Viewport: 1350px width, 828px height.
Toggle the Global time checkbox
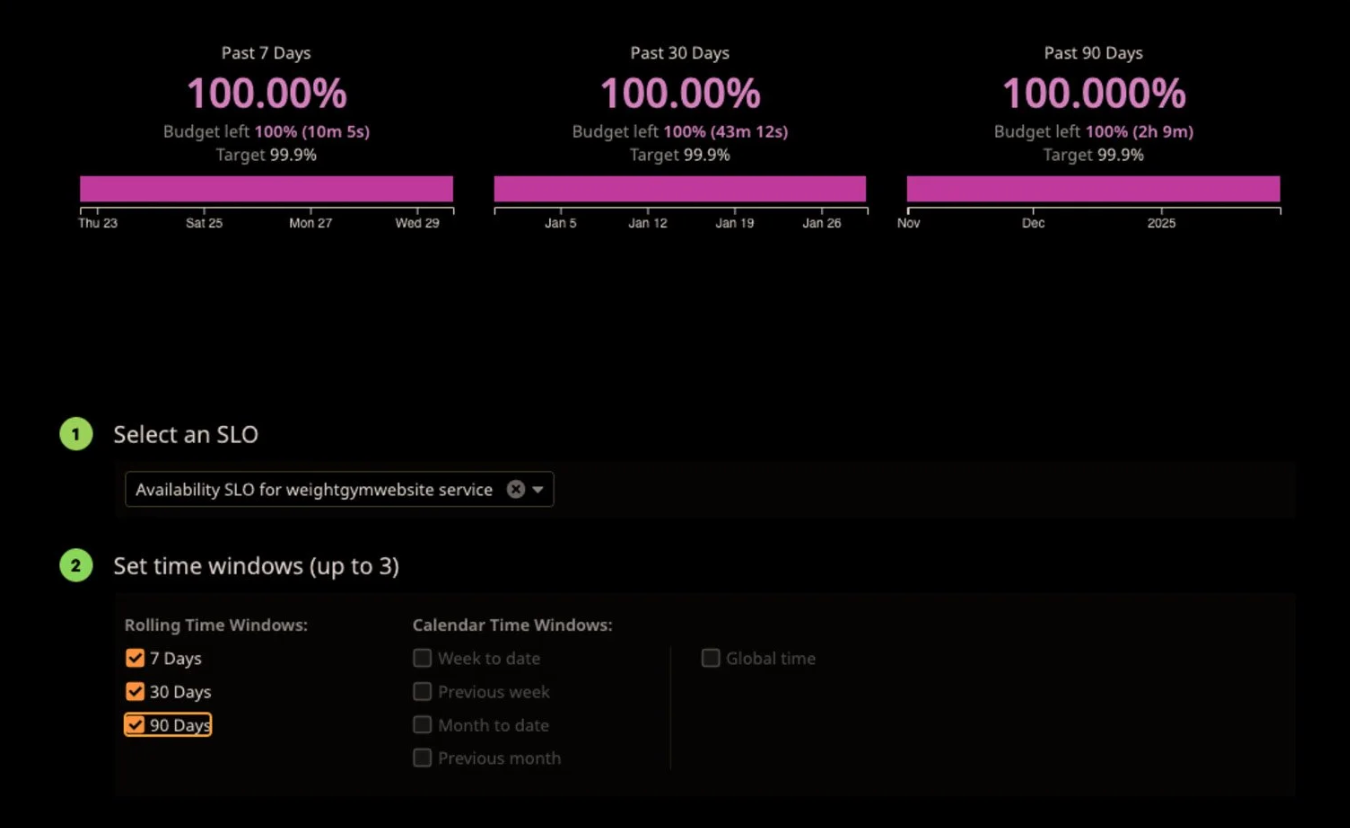coord(710,658)
